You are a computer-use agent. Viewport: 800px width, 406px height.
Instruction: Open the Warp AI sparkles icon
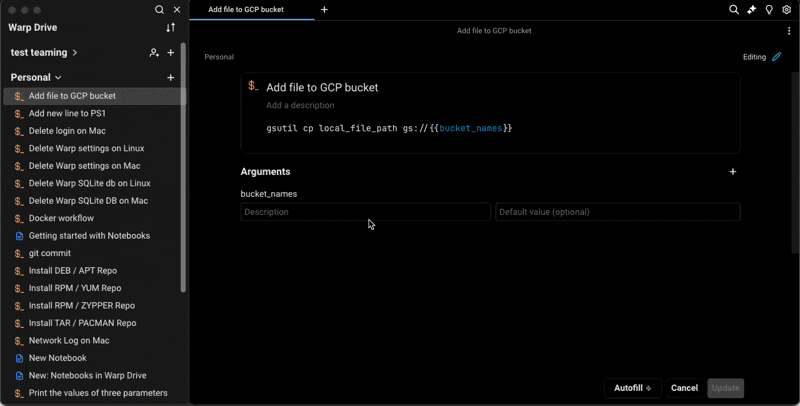[x=751, y=9]
